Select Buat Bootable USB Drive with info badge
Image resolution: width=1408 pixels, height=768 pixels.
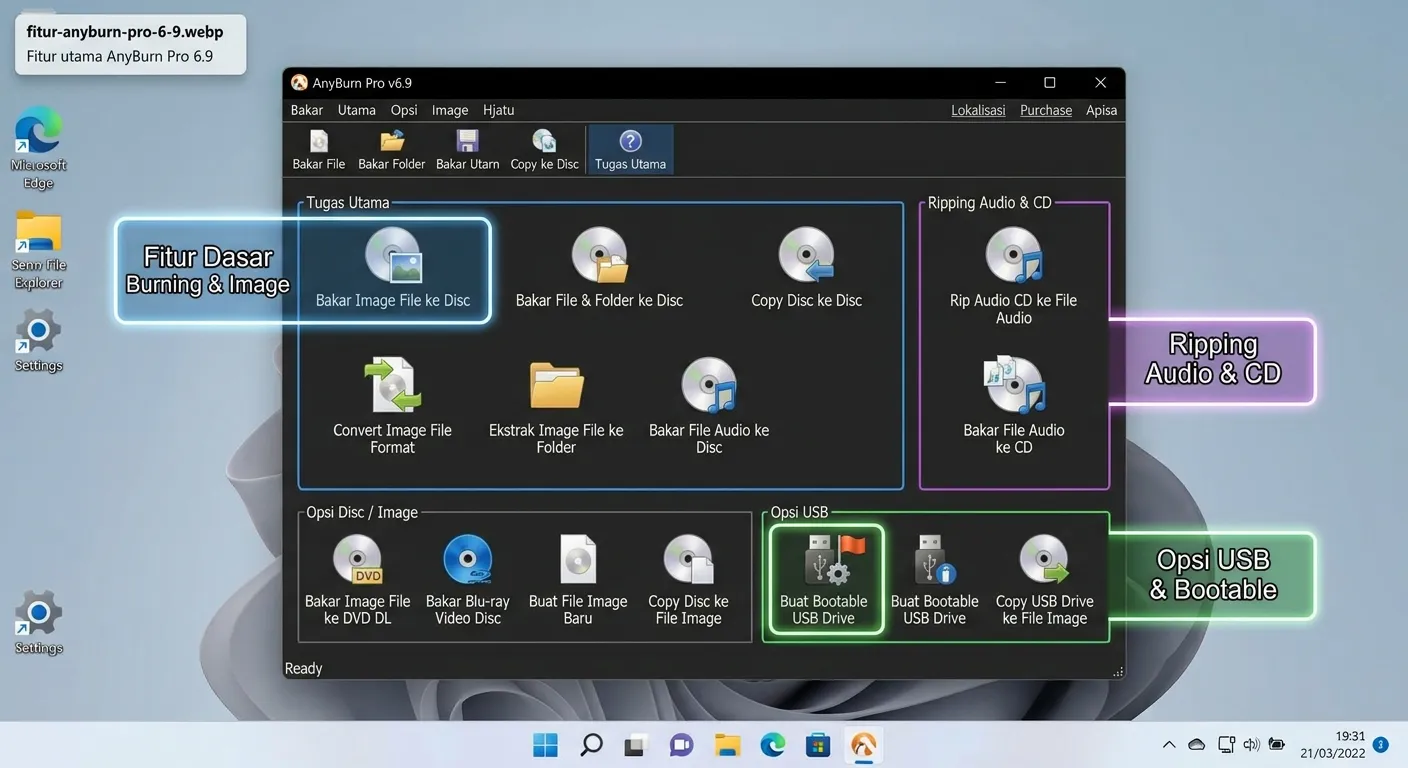click(x=935, y=580)
